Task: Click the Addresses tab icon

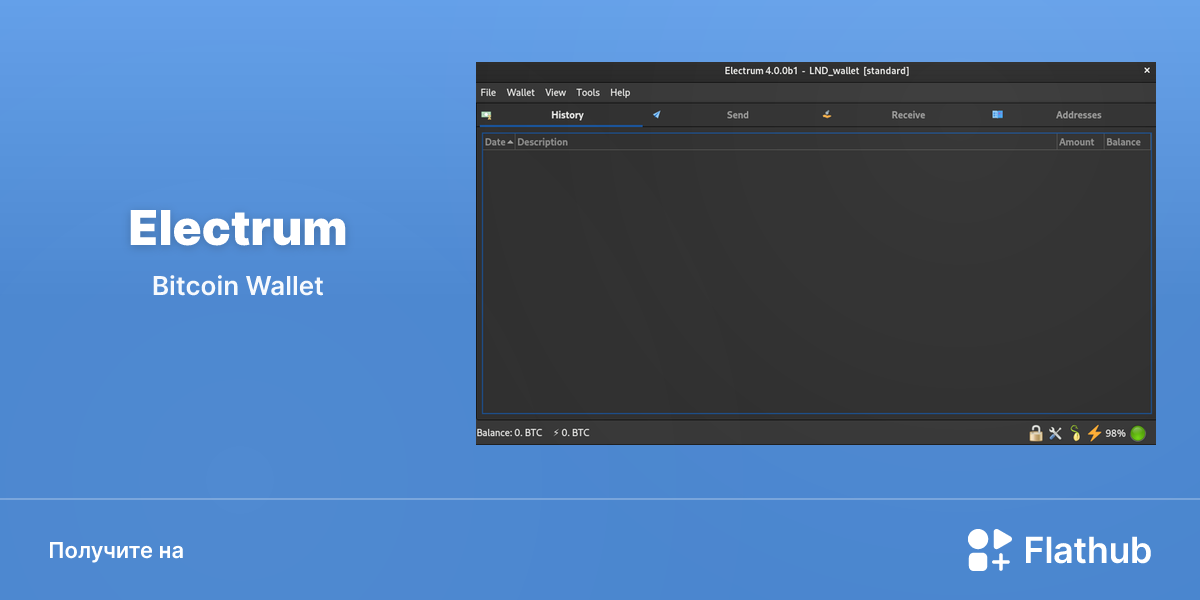Action: click(x=997, y=115)
